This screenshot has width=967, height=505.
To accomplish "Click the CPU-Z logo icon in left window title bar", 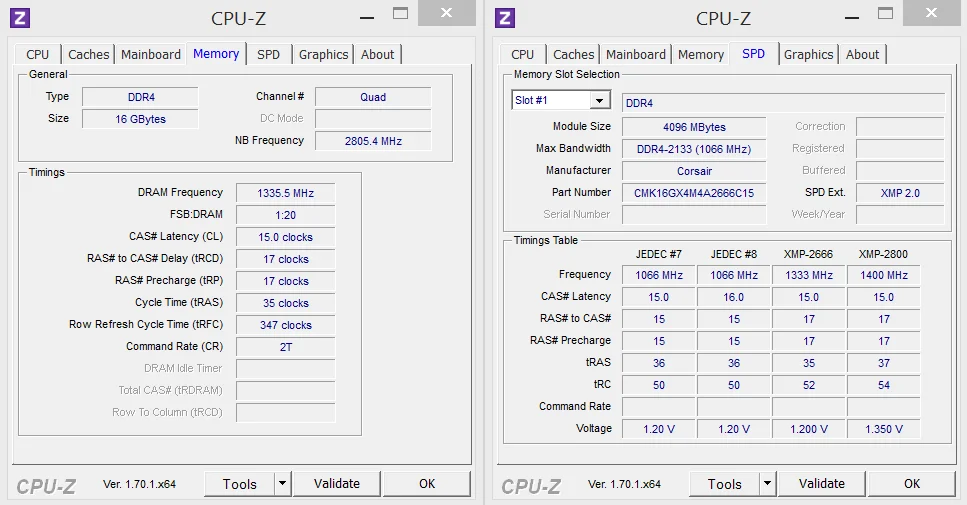I will (20, 18).
